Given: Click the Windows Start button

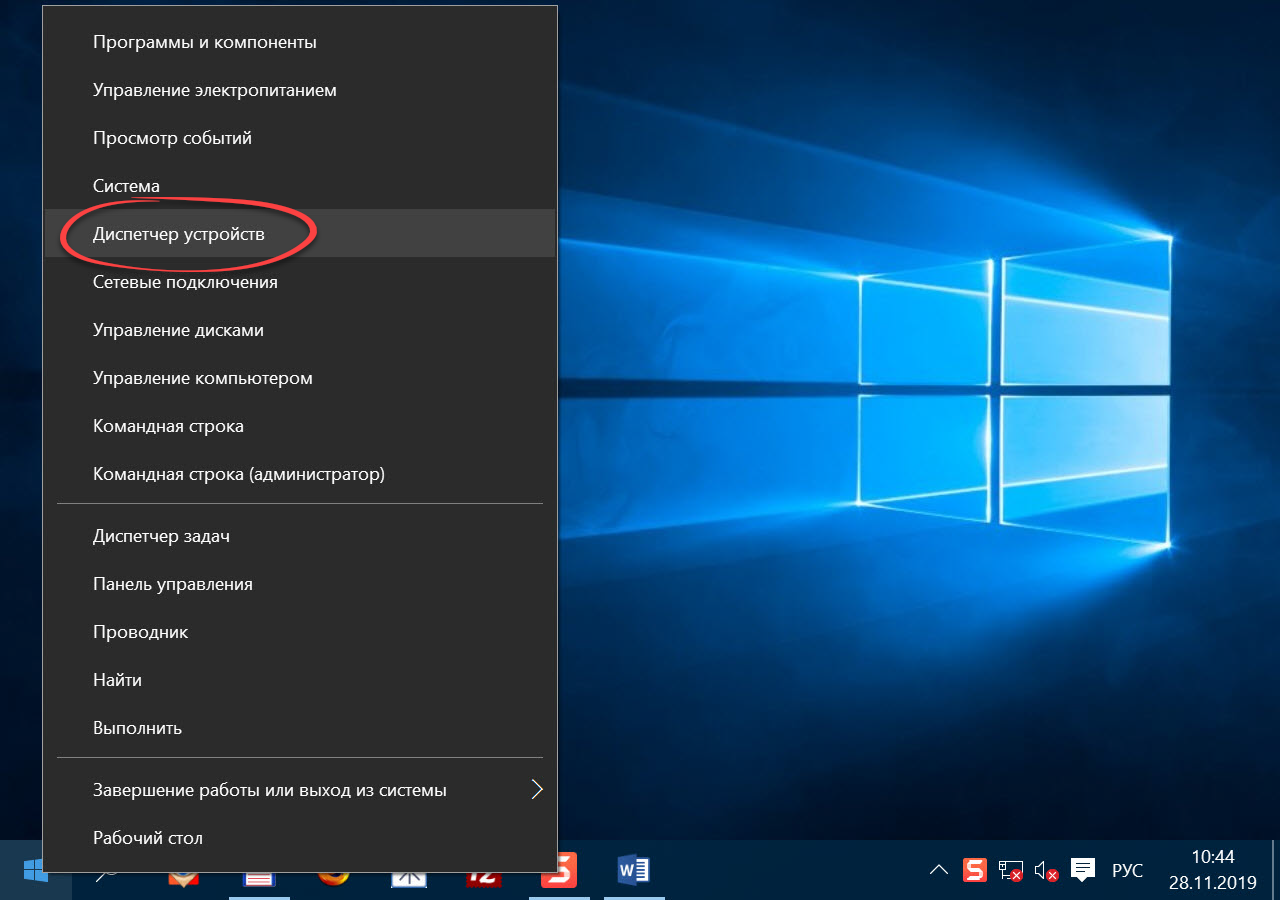Looking at the screenshot, I should 35,870.
